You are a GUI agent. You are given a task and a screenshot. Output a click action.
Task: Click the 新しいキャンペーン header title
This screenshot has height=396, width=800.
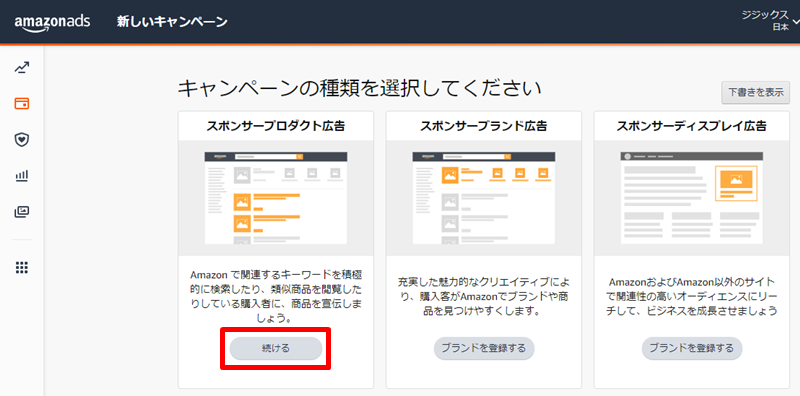(172, 22)
